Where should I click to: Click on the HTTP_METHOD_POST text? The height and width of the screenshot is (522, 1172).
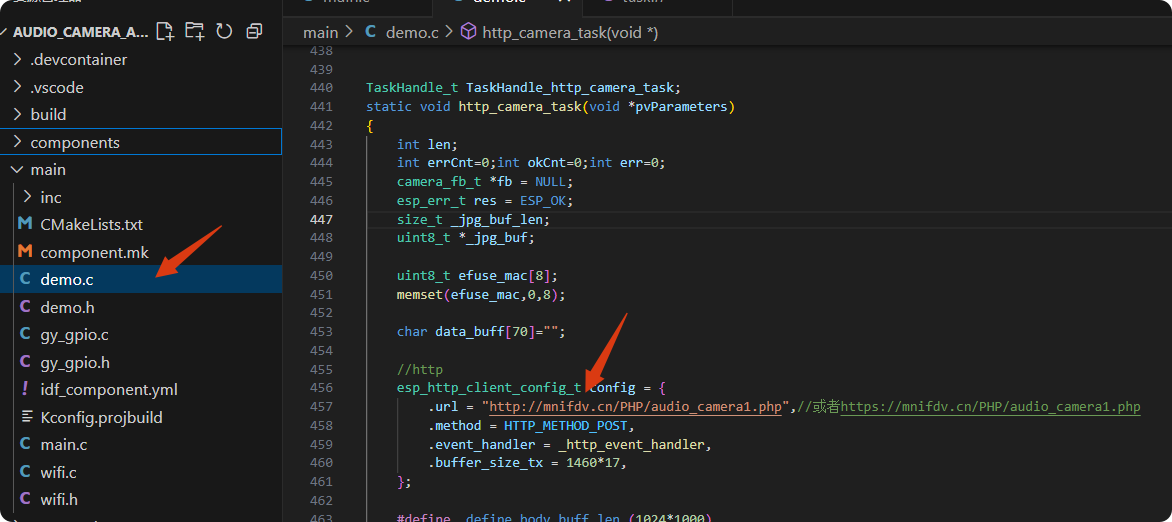tap(568, 426)
